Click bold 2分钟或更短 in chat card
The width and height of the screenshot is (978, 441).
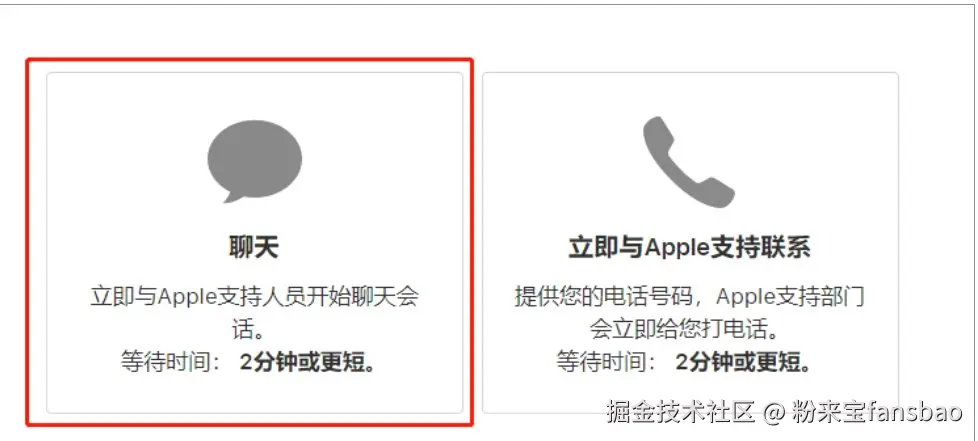click(303, 362)
